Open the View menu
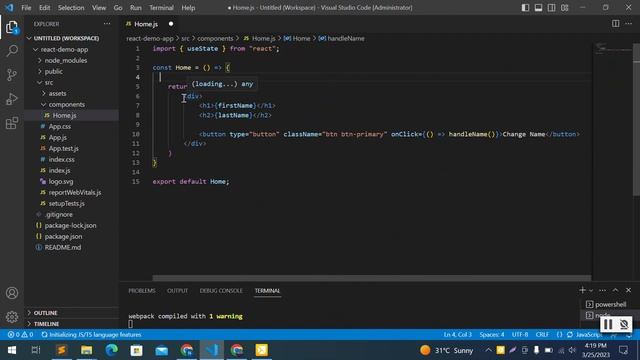This screenshot has height=360, width=640. pyautogui.click(x=99, y=8)
